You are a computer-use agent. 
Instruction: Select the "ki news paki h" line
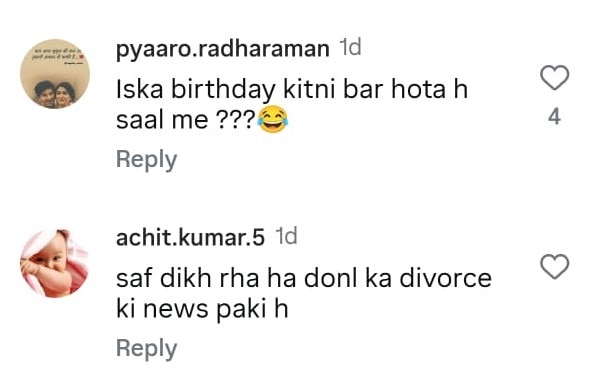(x=202, y=309)
